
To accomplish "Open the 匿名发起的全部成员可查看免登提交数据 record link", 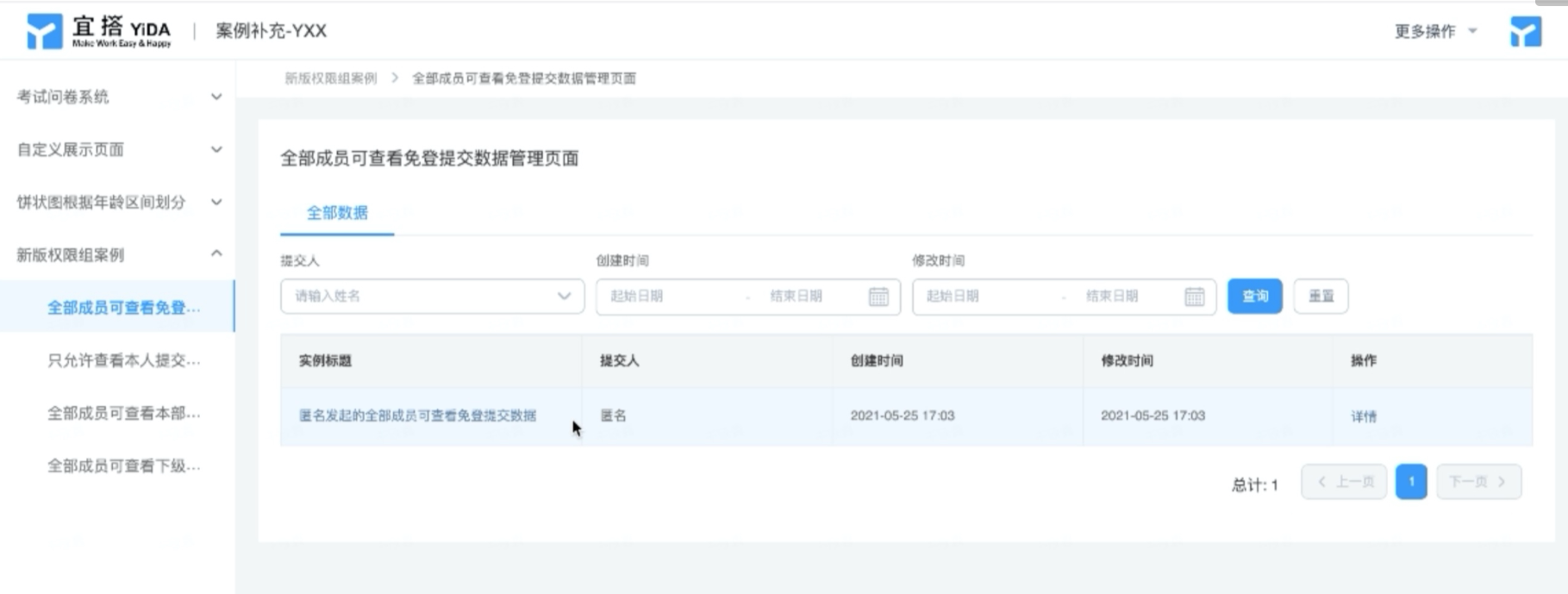I will (417, 416).
